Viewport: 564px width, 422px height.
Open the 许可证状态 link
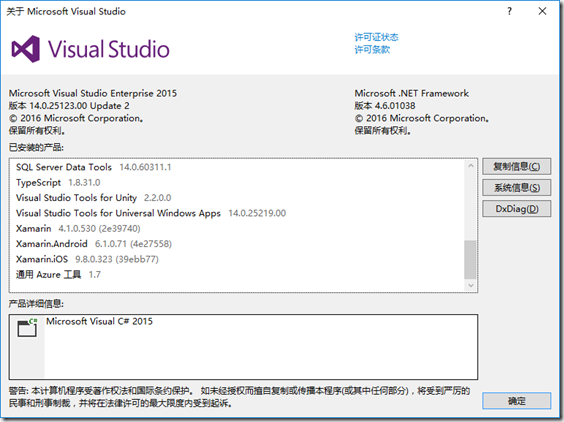[376, 37]
